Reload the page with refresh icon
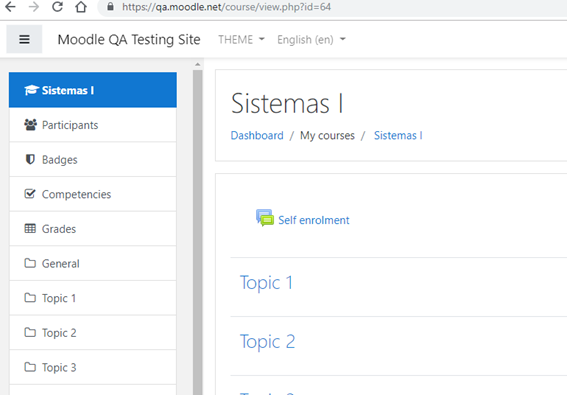 coord(57,7)
